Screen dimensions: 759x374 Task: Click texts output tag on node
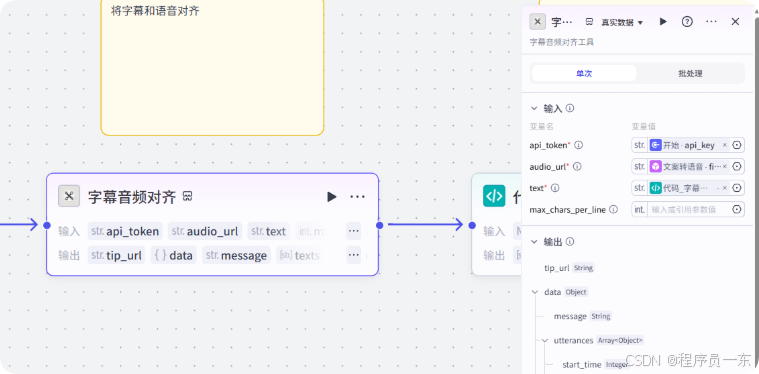(300, 255)
